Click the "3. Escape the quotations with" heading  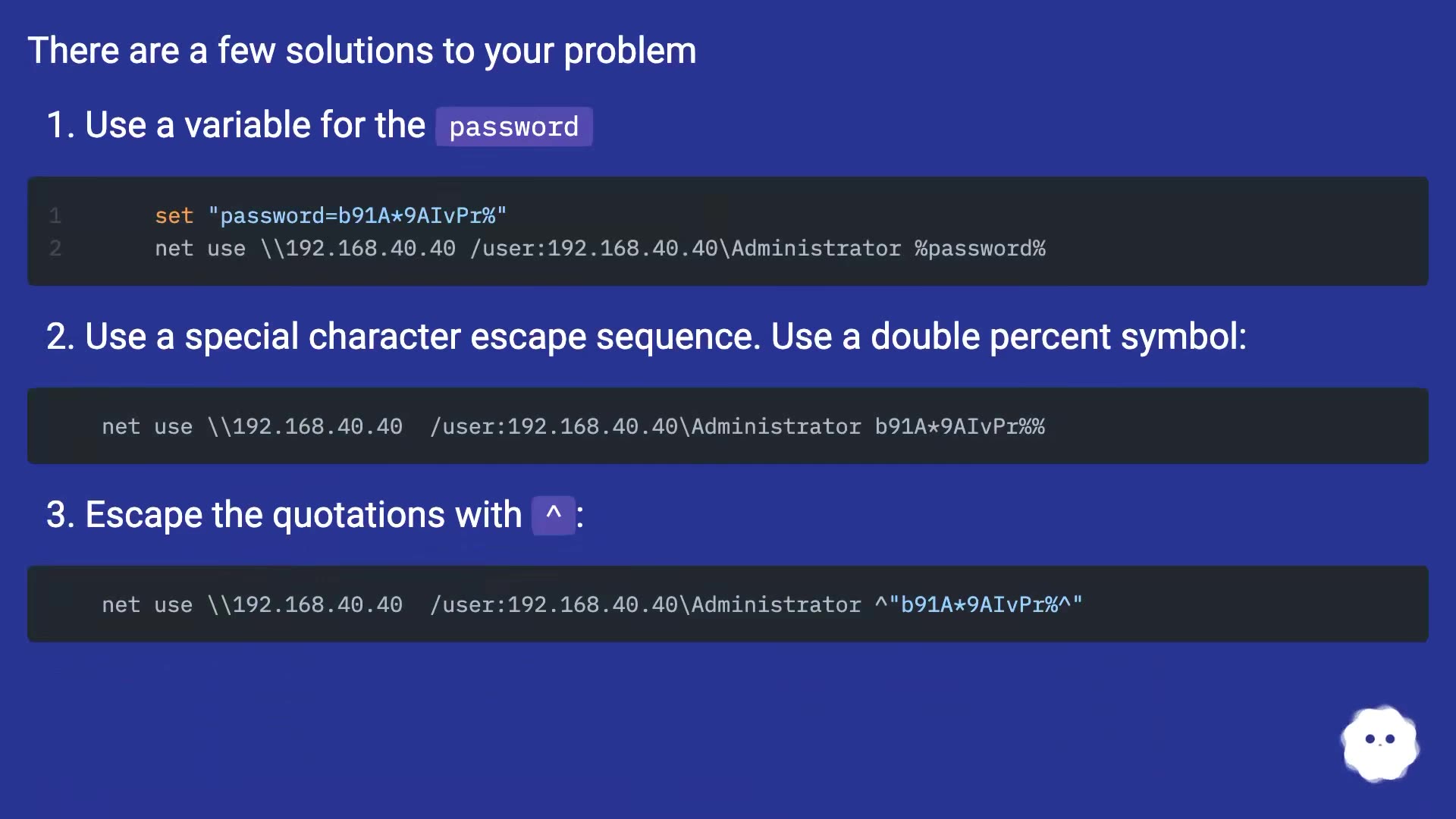[x=284, y=515]
